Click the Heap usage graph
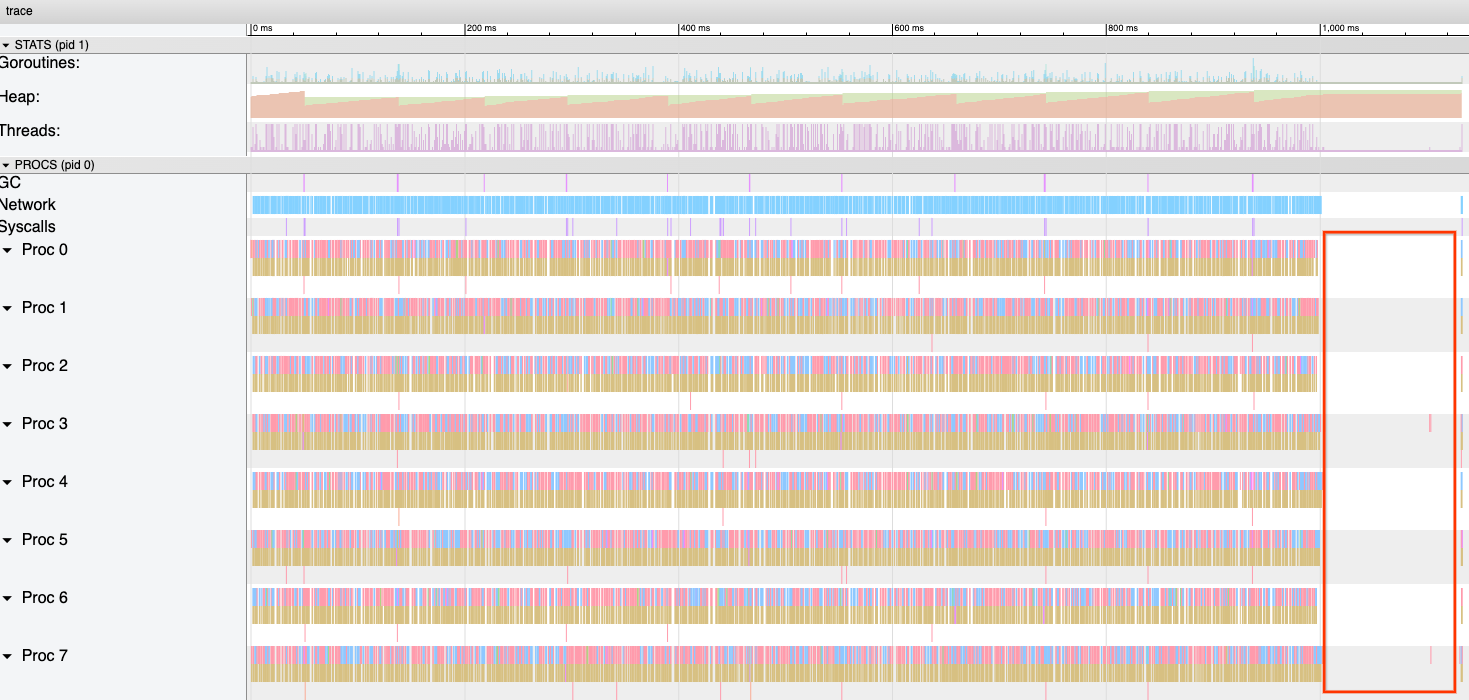Image resolution: width=1469 pixels, height=700 pixels. click(x=780, y=105)
